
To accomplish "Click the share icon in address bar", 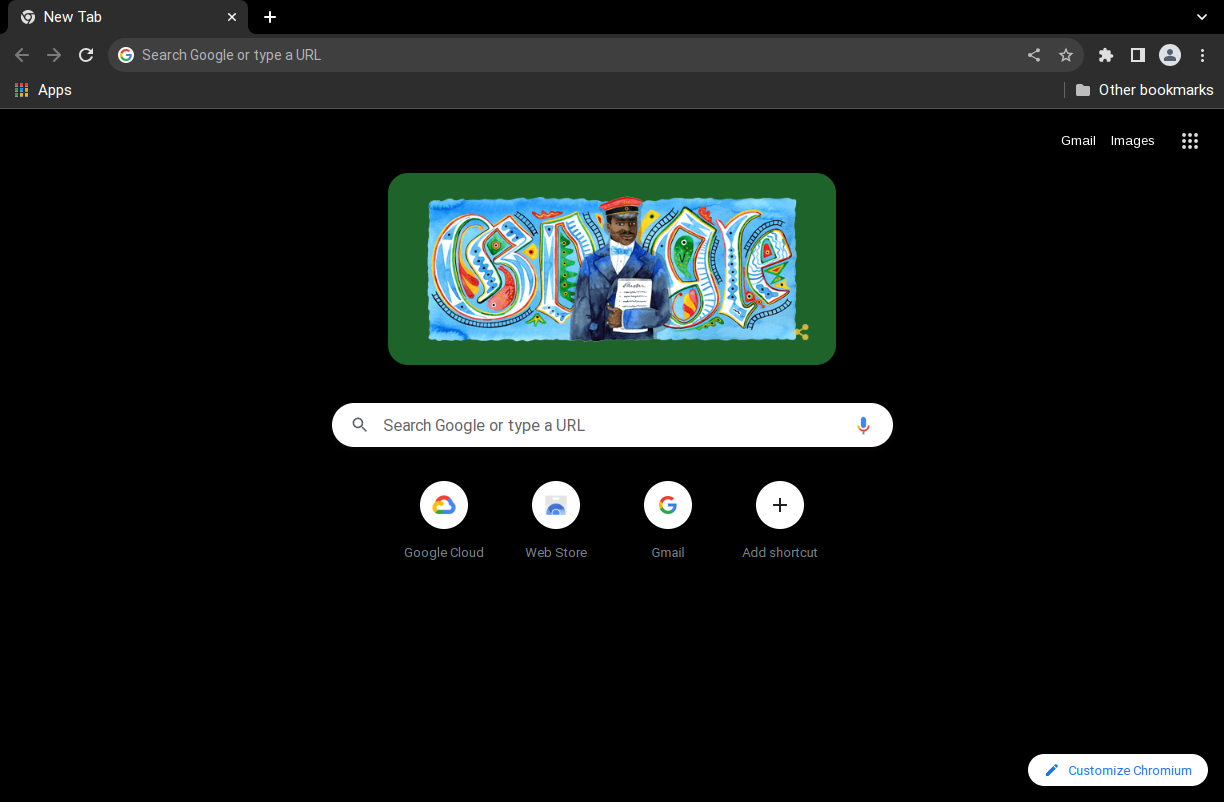I will click(1033, 55).
